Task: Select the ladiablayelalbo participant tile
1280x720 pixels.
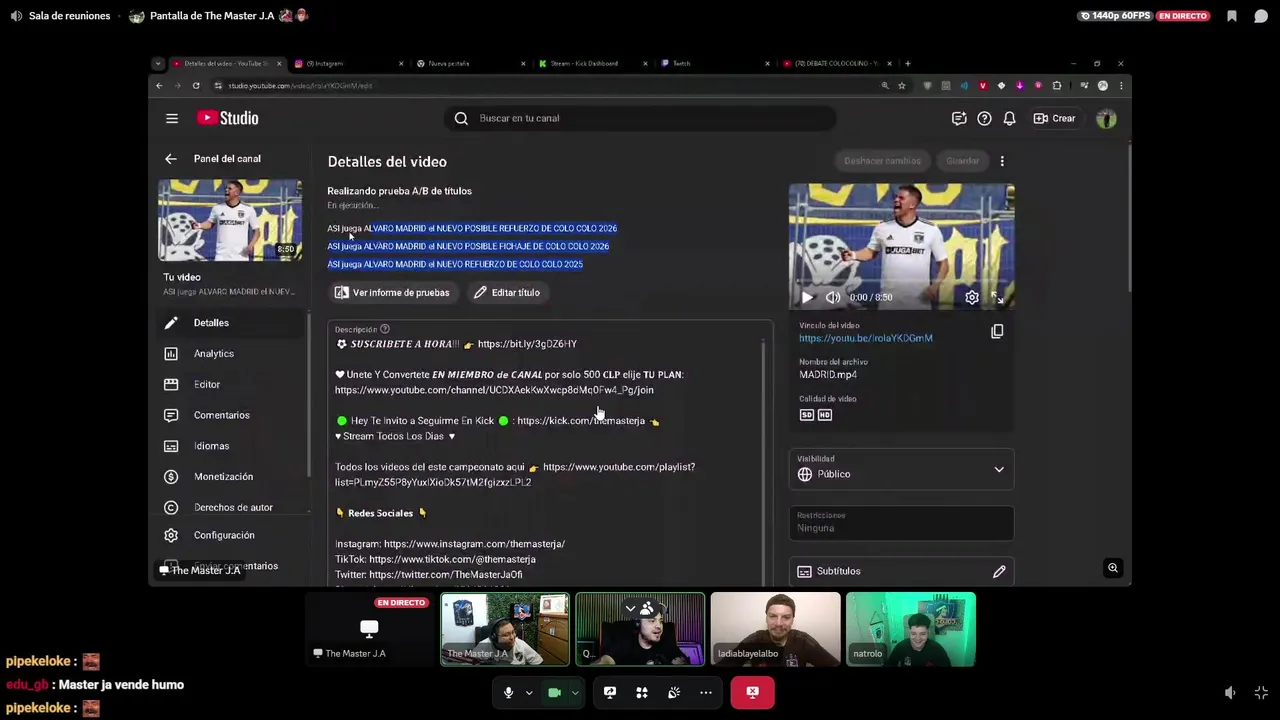Action: (x=775, y=629)
